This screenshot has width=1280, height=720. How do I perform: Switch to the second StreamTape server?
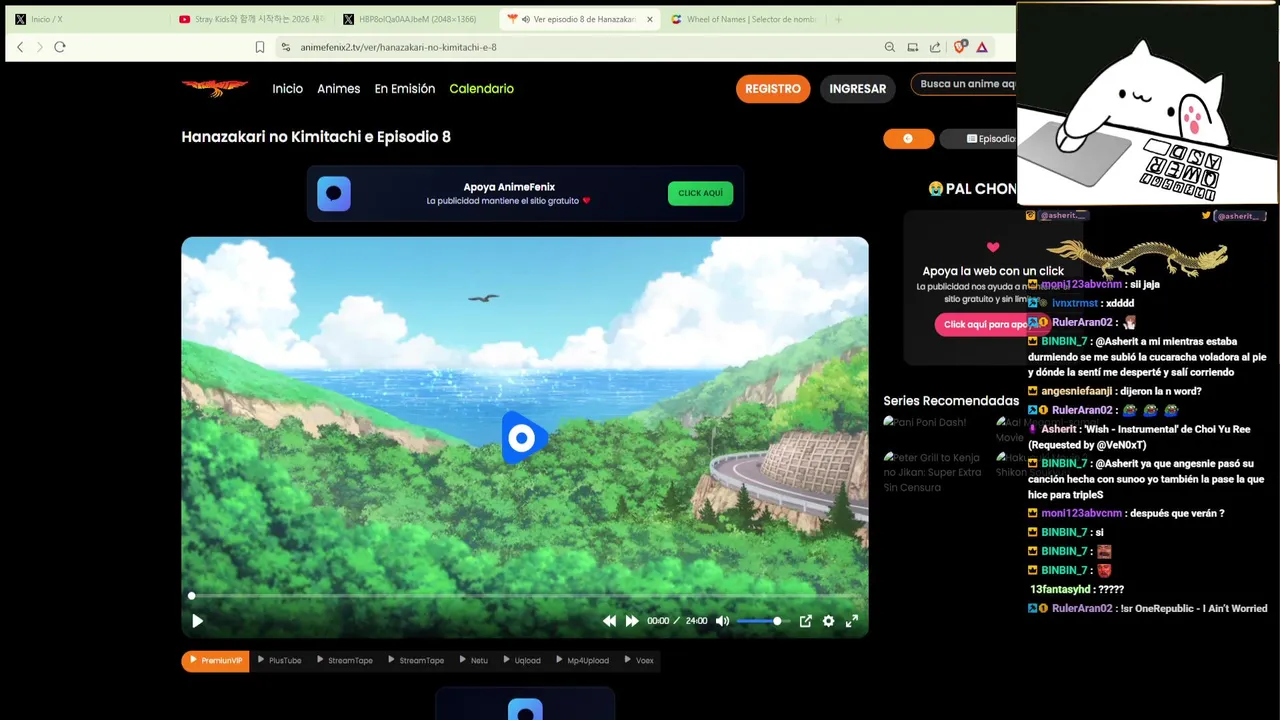tap(415, 661)
